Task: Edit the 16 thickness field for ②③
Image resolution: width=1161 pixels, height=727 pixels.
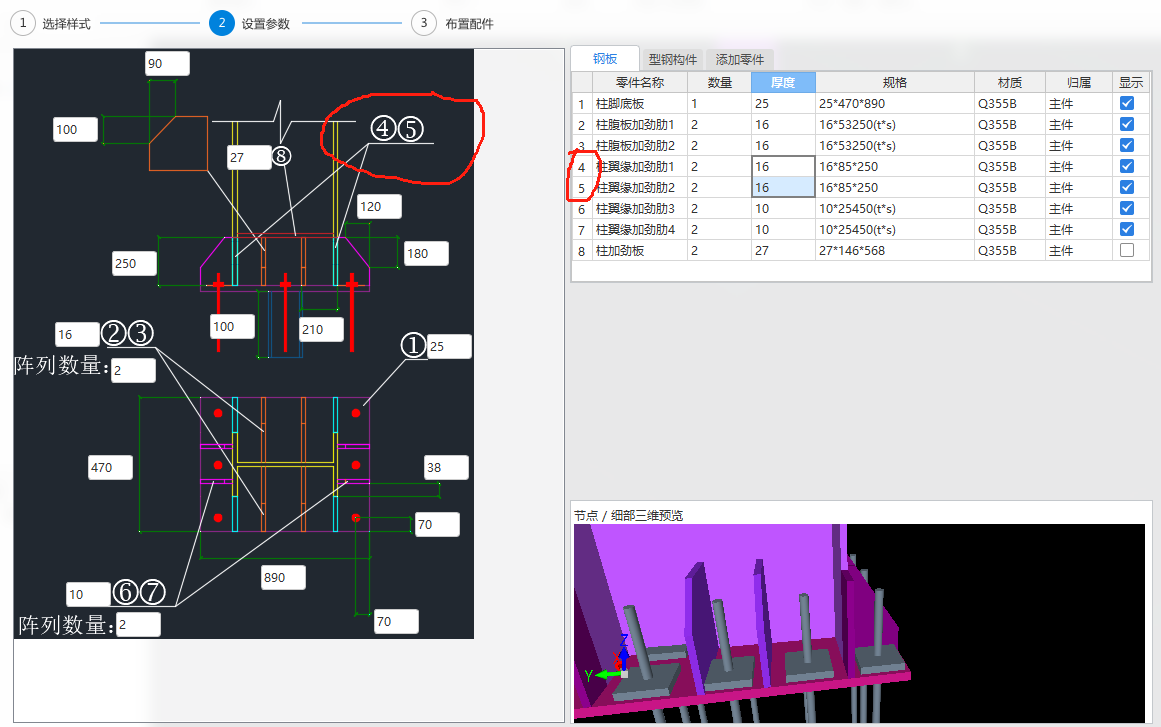Action: click(x=77, y=335)
